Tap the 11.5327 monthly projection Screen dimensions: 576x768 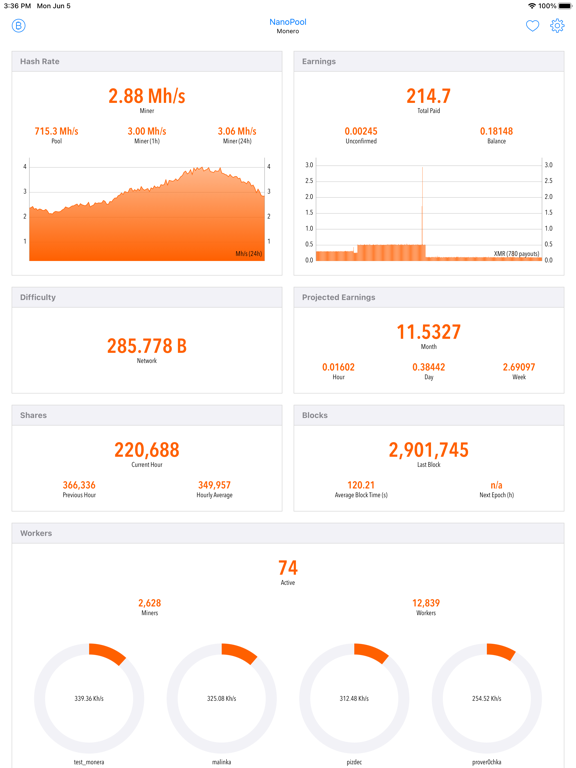429,332
